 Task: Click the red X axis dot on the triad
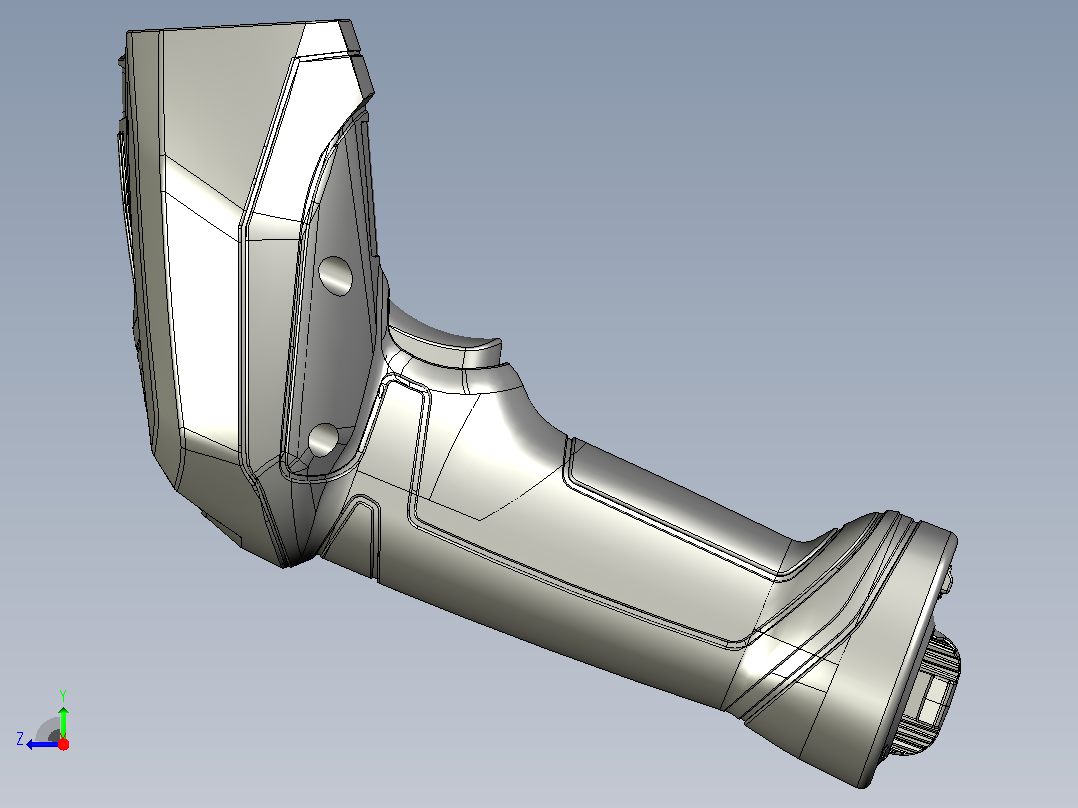point(63,744)
